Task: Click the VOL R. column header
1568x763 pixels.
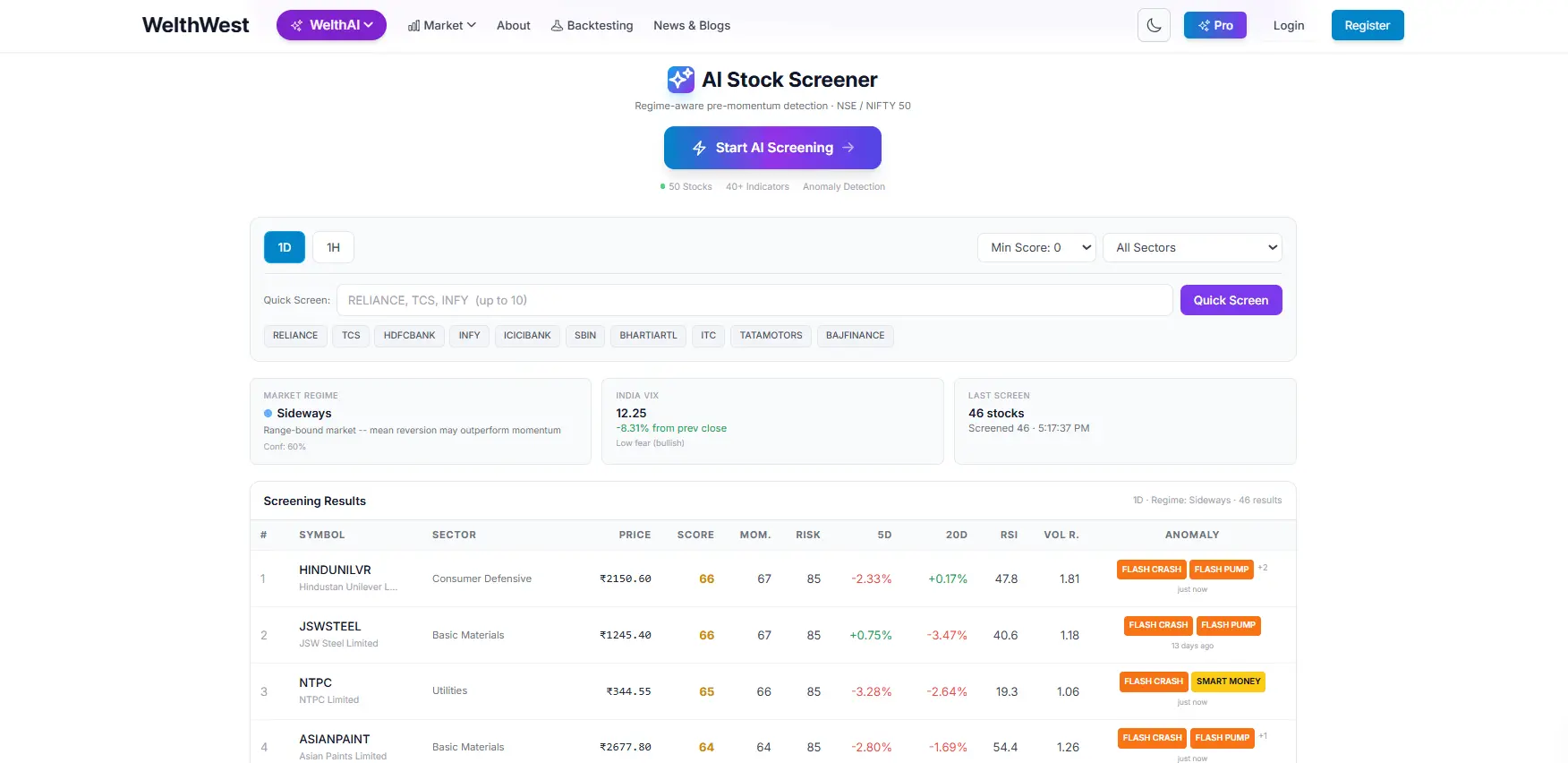Action: pos(1061,535)
